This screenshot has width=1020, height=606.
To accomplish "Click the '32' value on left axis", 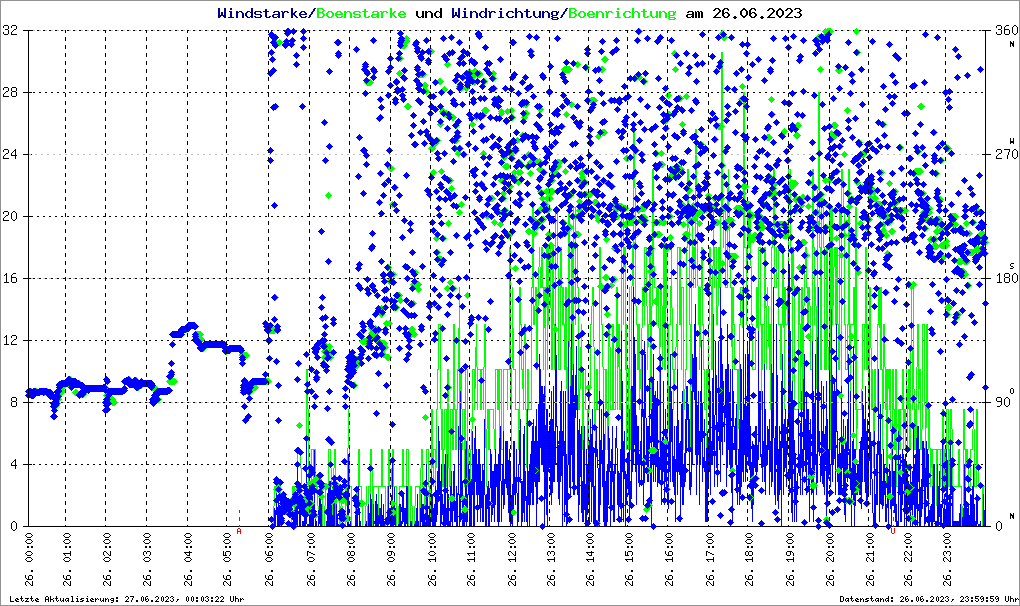I will 10,31.
